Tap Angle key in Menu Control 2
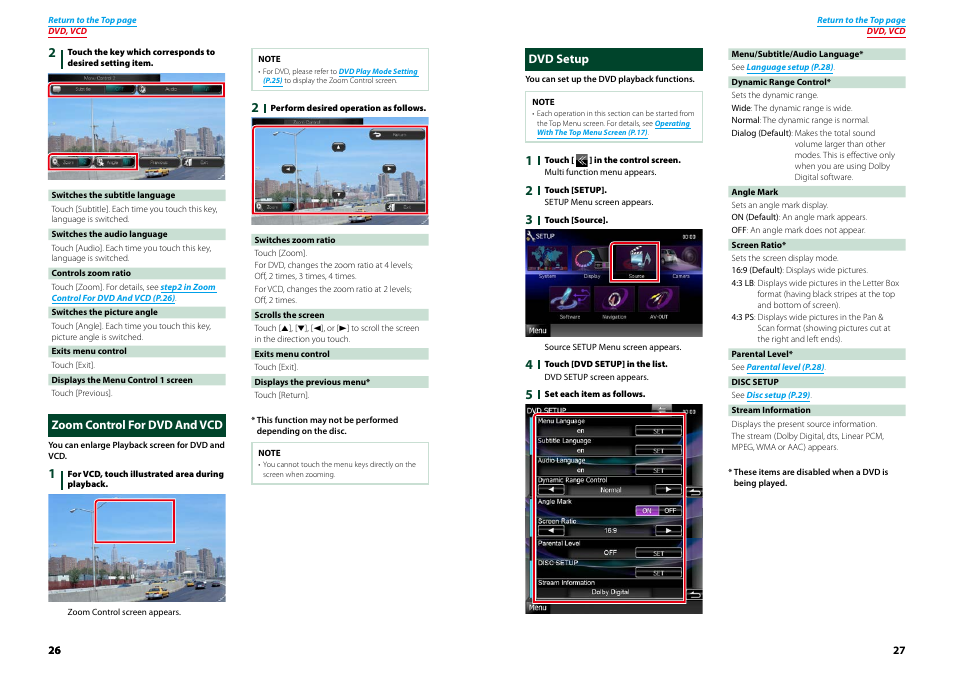The height and width of the screenshot is (677, 954). pos(114,162)
